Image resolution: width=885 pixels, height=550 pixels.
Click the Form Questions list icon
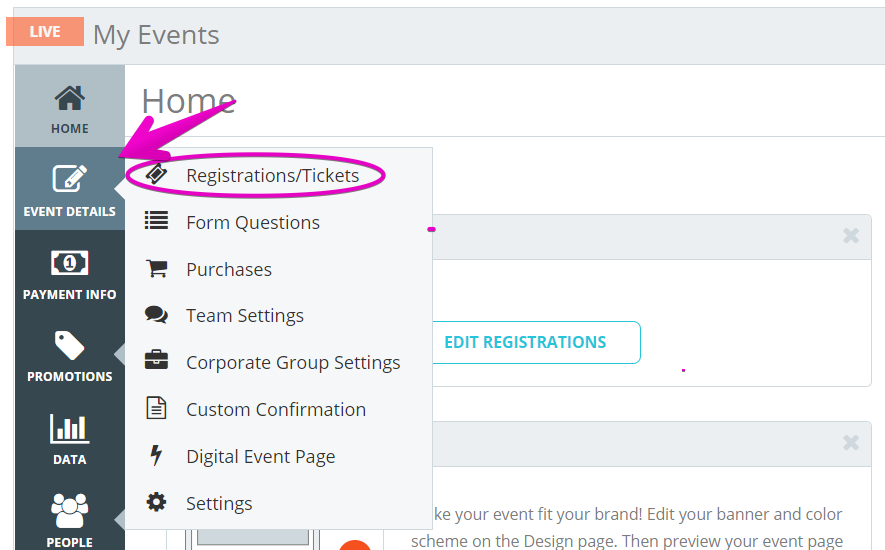click(x=156, y=220)
